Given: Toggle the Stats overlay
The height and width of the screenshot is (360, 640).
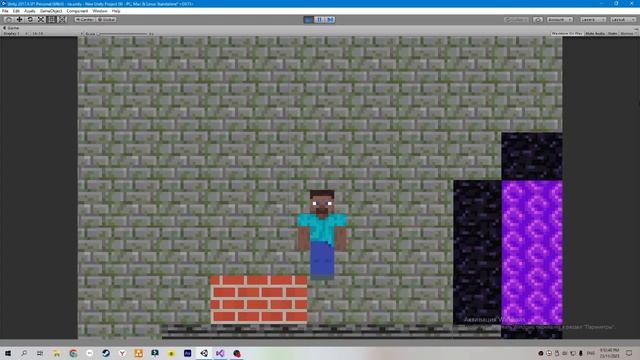Looking at the screenshot, I should click(x=613, y=33).
